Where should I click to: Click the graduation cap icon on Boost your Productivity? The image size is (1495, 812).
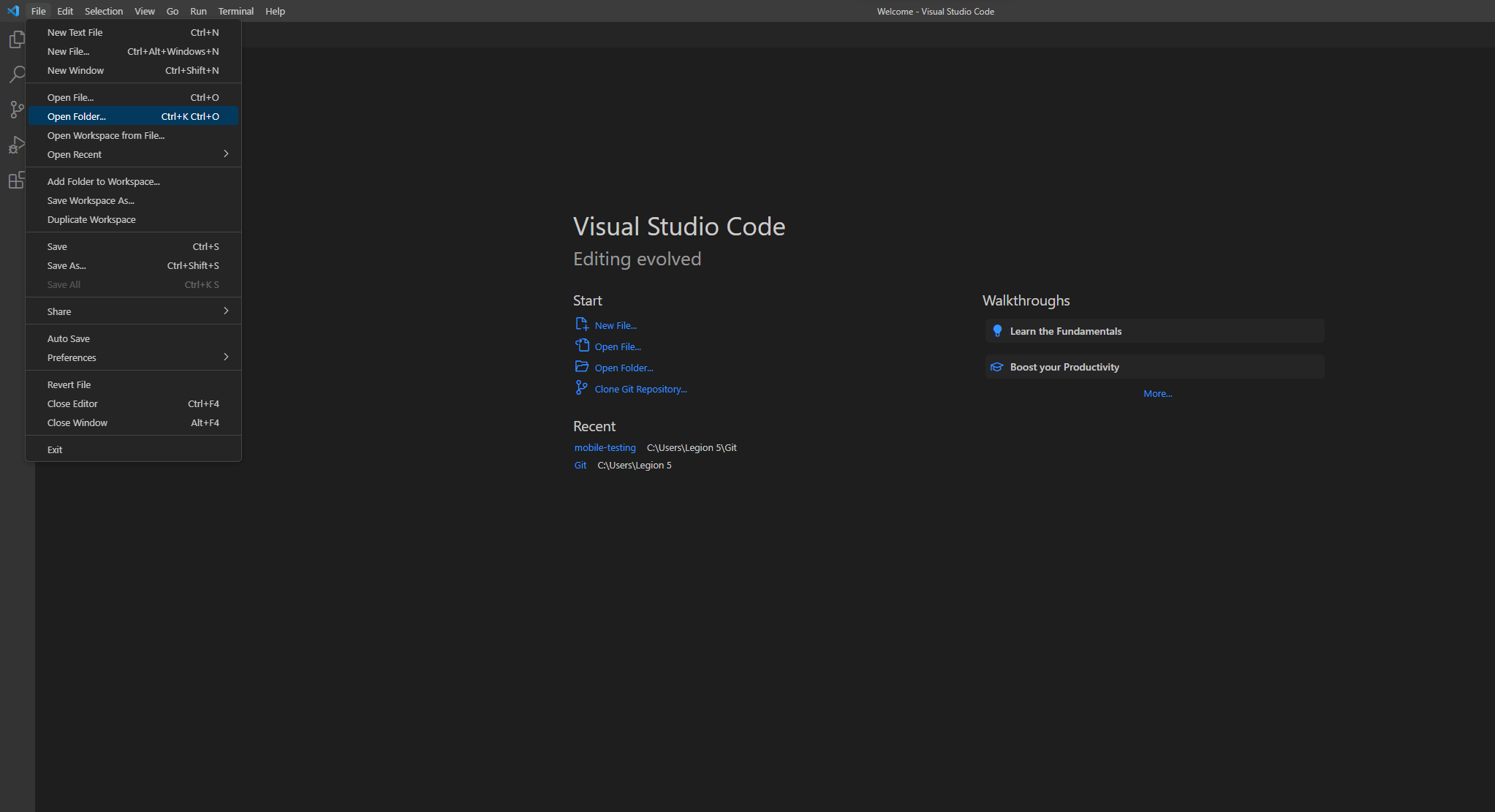click(998, 366)
